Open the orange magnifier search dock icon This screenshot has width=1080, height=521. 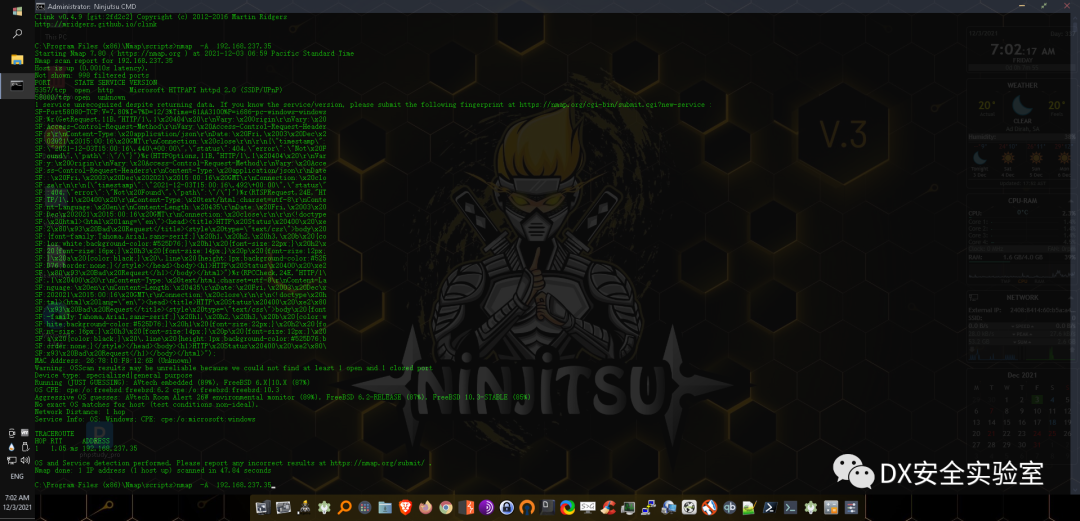coord(344,507)
